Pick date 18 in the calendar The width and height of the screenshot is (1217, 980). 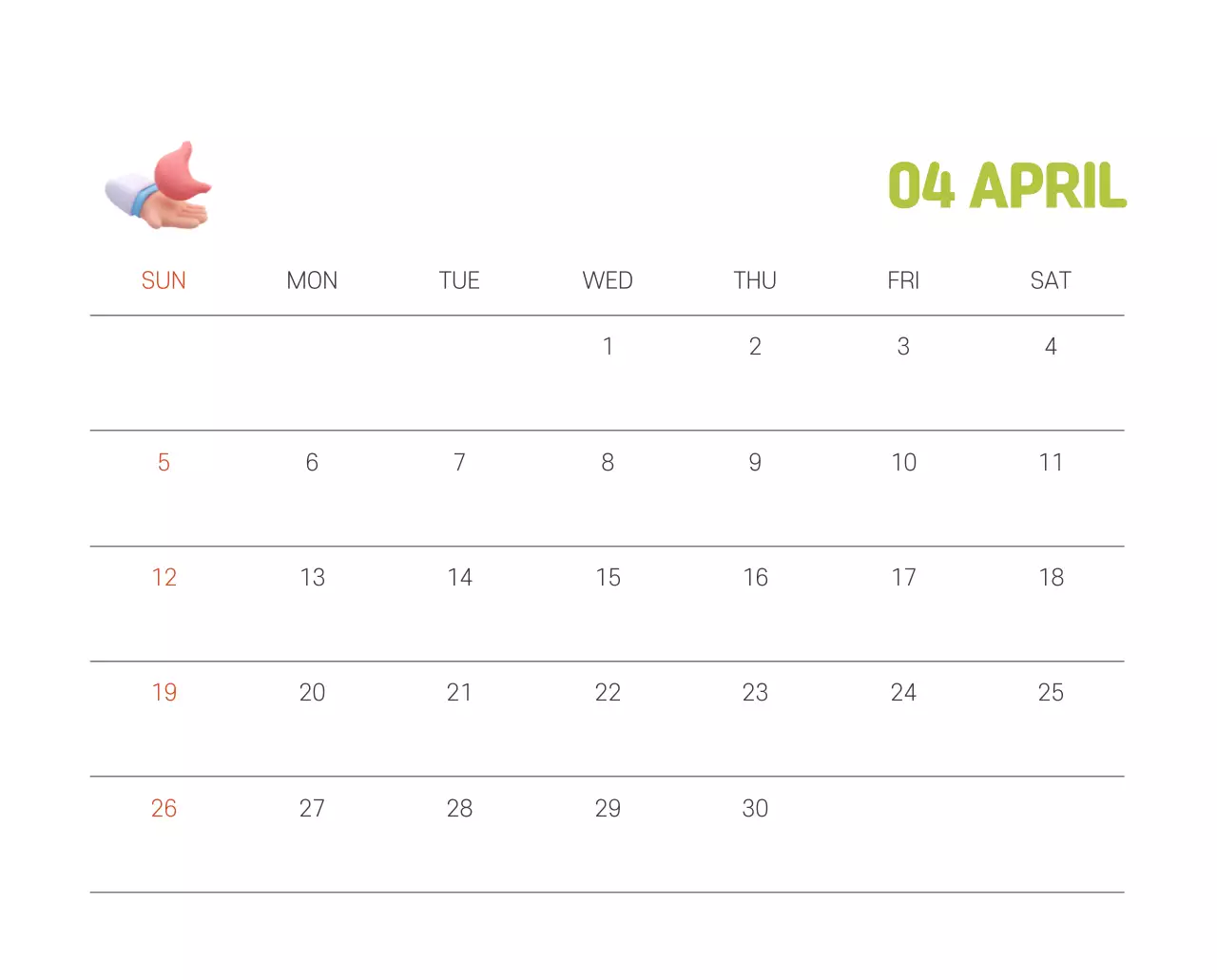pos(1051,578)
